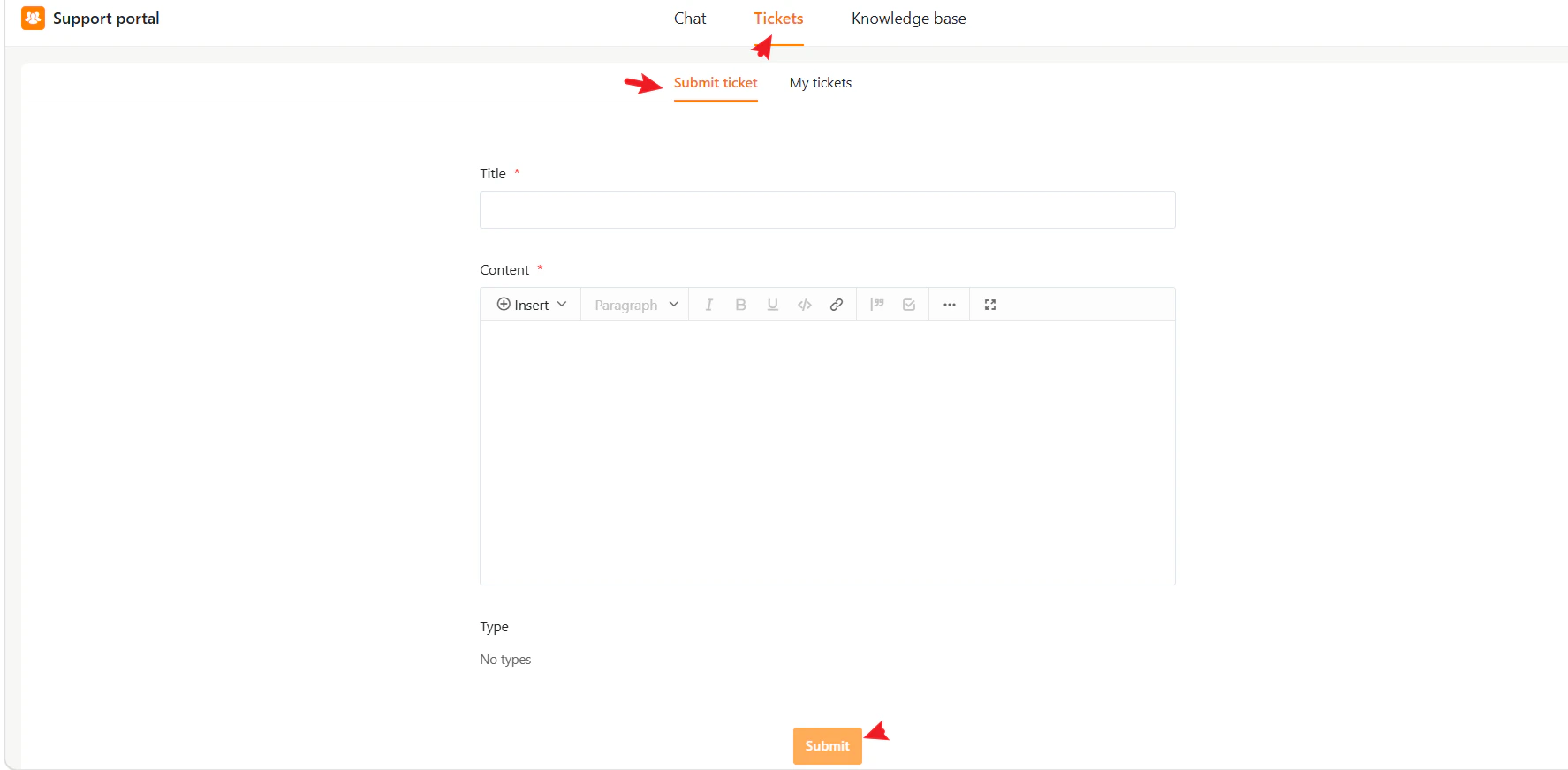The width and height of the screenshot is (1568, 770).
Task: Click the 'Type' field label
Action: coord(494,627)
